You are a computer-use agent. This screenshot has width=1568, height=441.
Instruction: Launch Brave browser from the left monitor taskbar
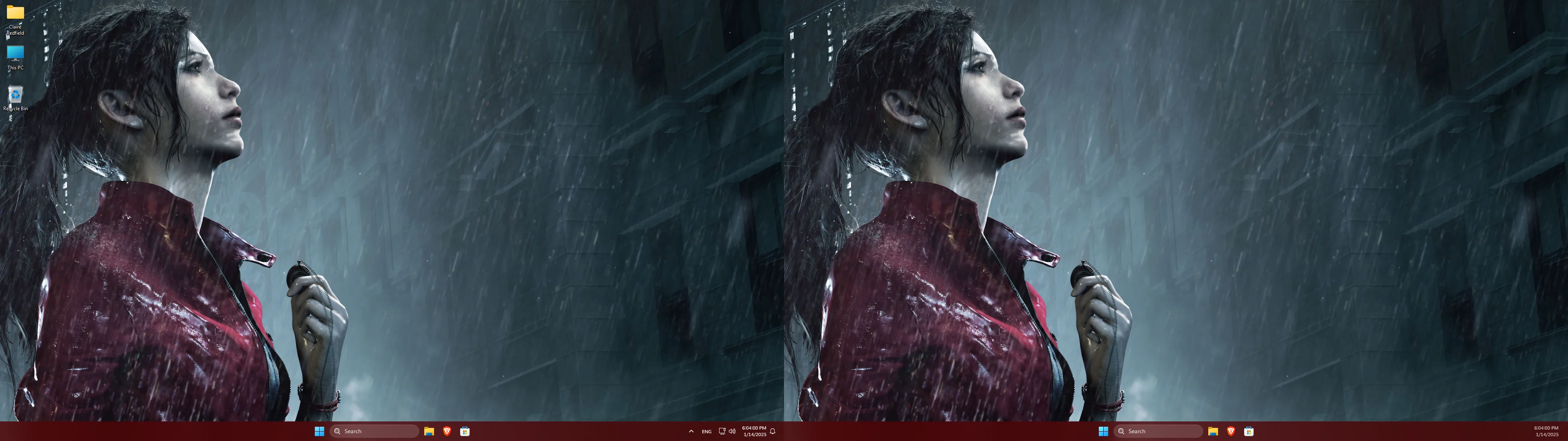pos(447,431)
